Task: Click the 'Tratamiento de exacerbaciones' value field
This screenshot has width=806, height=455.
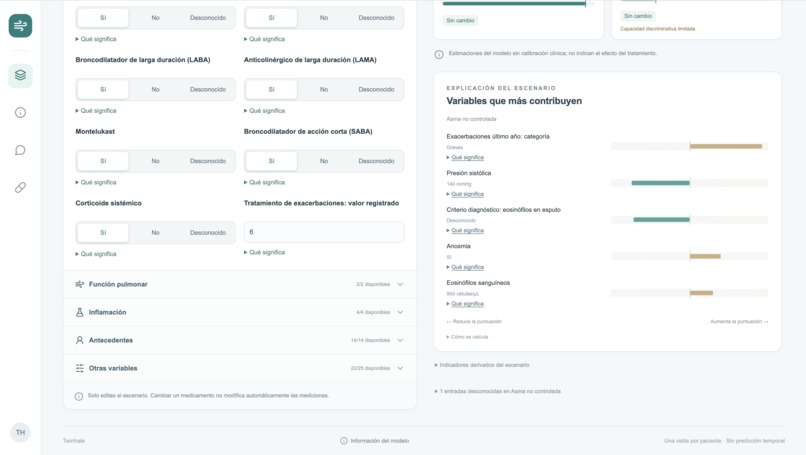Action: click(324, 232)
